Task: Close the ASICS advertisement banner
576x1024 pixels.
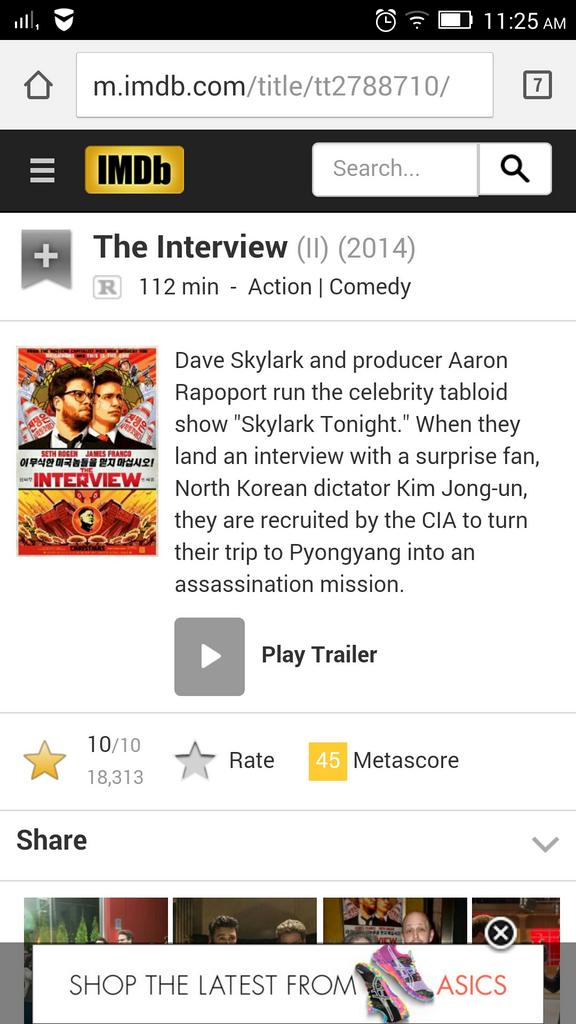Action: [500, 935]
